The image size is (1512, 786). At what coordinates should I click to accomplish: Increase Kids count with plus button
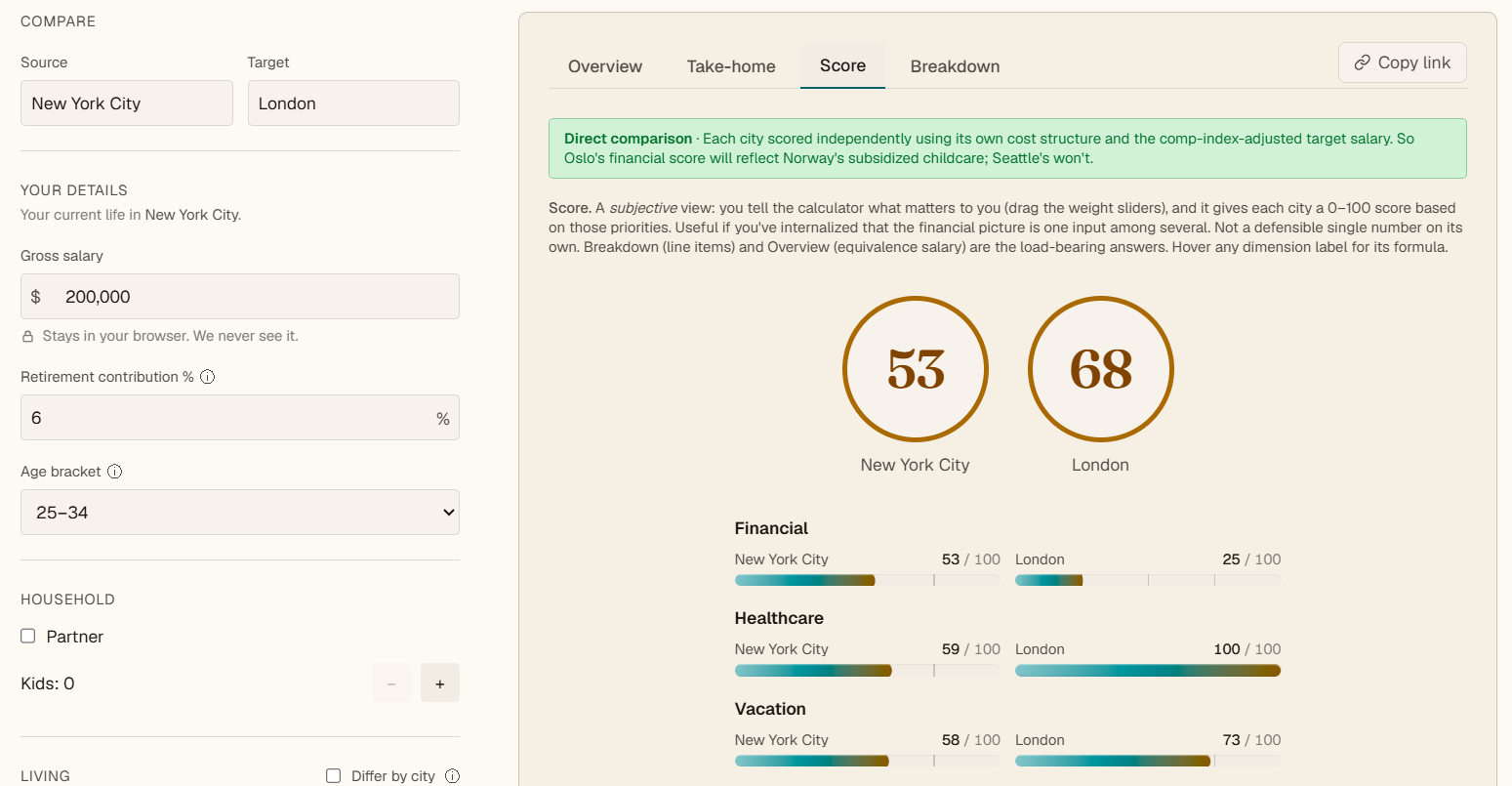coord(440,683)
